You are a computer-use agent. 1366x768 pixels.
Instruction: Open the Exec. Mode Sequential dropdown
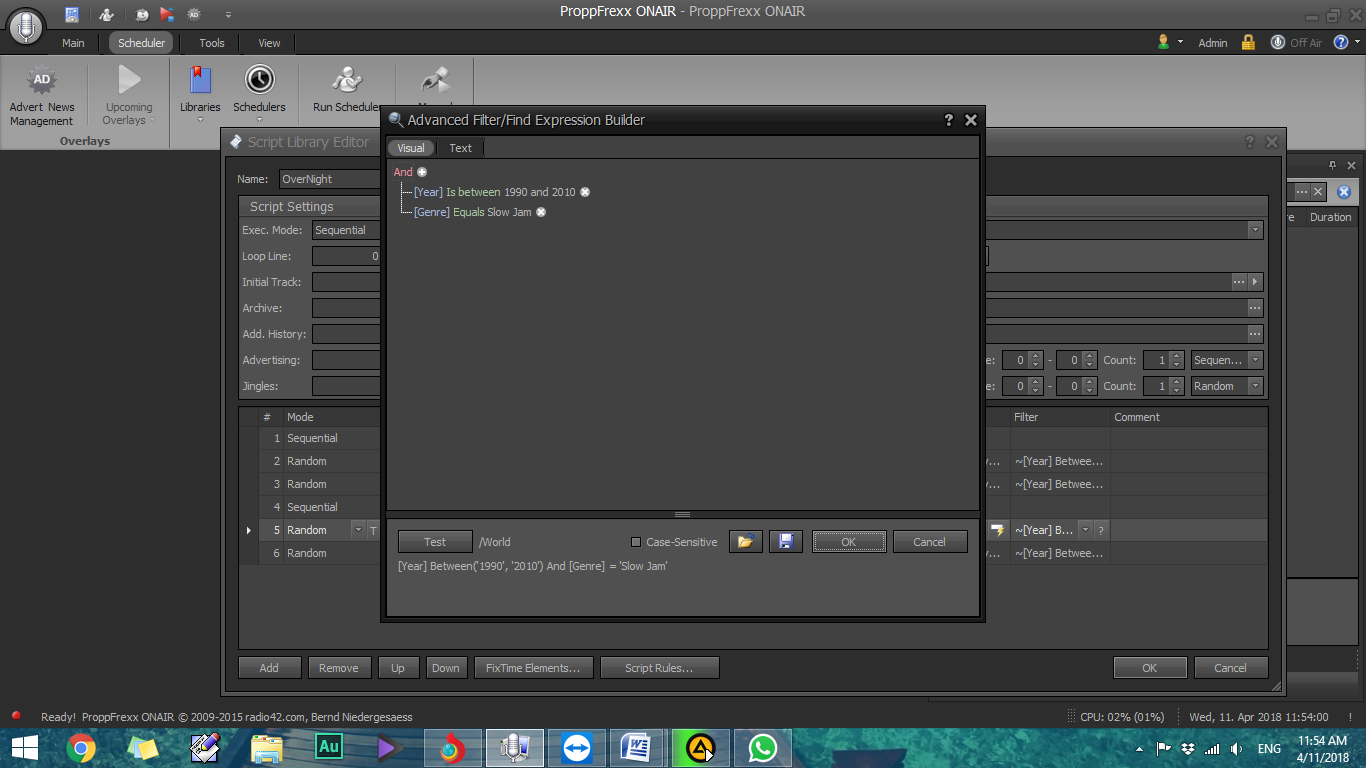[x=346, y=230]
